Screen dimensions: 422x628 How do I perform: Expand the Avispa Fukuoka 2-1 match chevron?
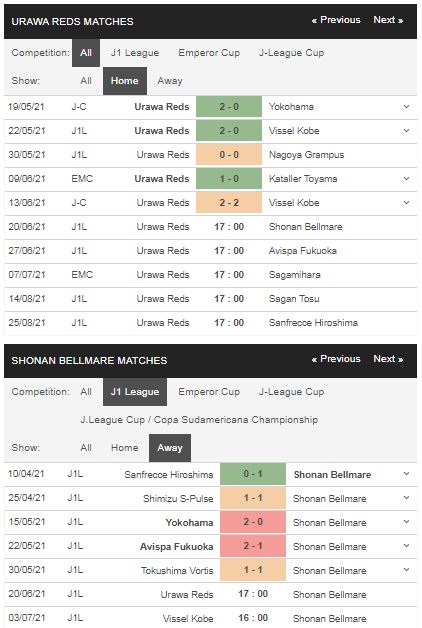pyautogui.click(x=406, y=546)
